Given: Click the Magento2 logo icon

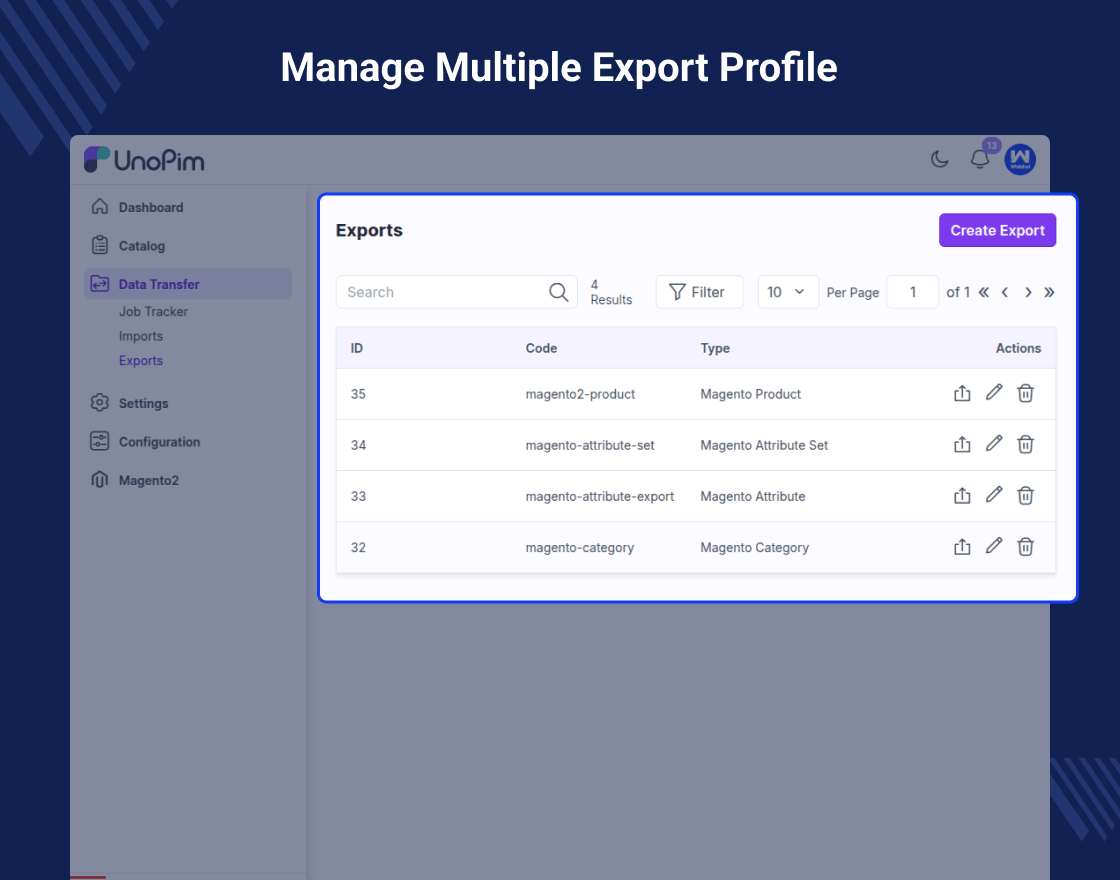Looking at the screenshot, I should 100,480.
